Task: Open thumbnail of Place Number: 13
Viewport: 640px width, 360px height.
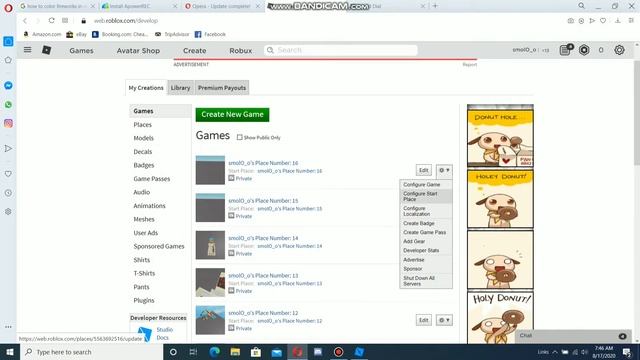Action: pyautogui.click(x=210, y=282)
